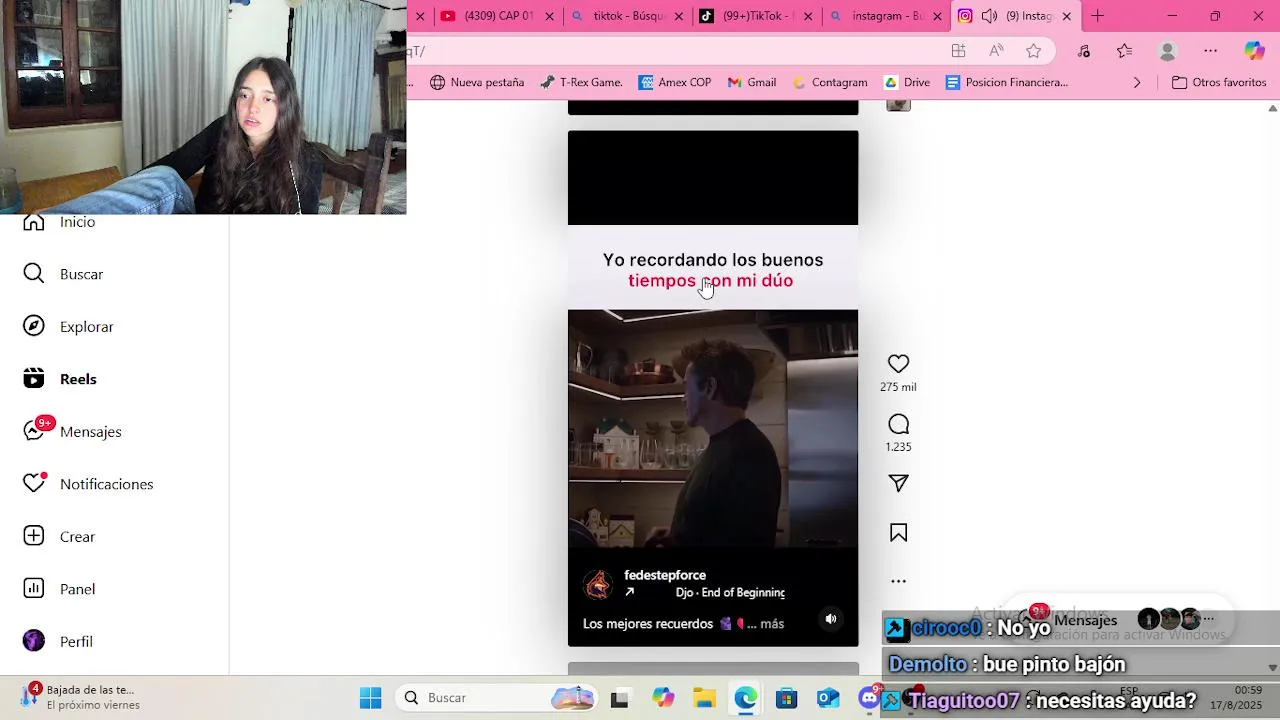Open the Djo End of Beginning audio link
This screenshot has height=720, width=1280.
coord(730,593)
